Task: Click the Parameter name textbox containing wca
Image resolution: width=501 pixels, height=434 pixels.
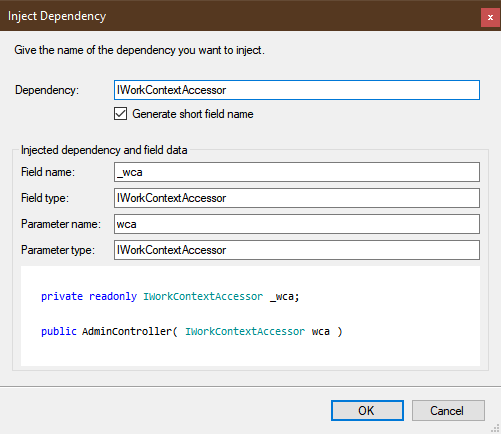Action: [297, 224]
